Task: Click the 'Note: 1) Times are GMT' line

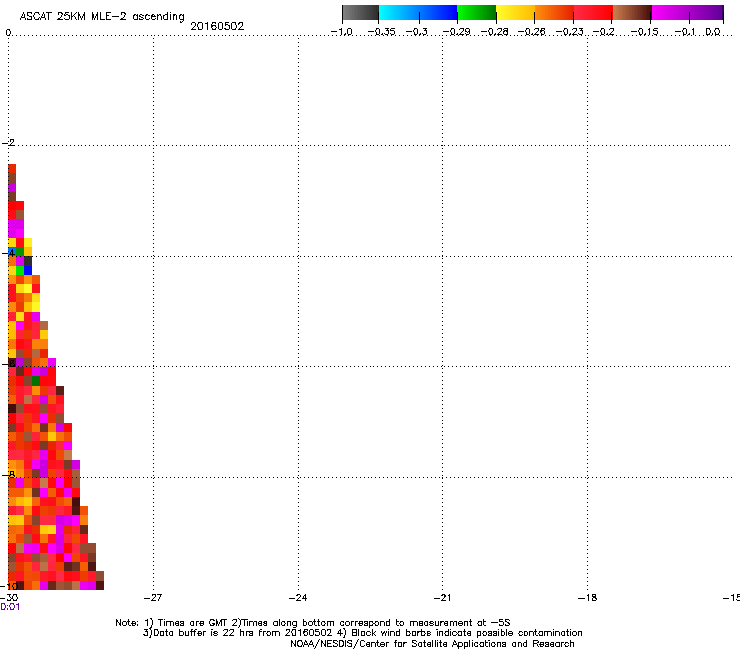Action: tap(313, 623)
